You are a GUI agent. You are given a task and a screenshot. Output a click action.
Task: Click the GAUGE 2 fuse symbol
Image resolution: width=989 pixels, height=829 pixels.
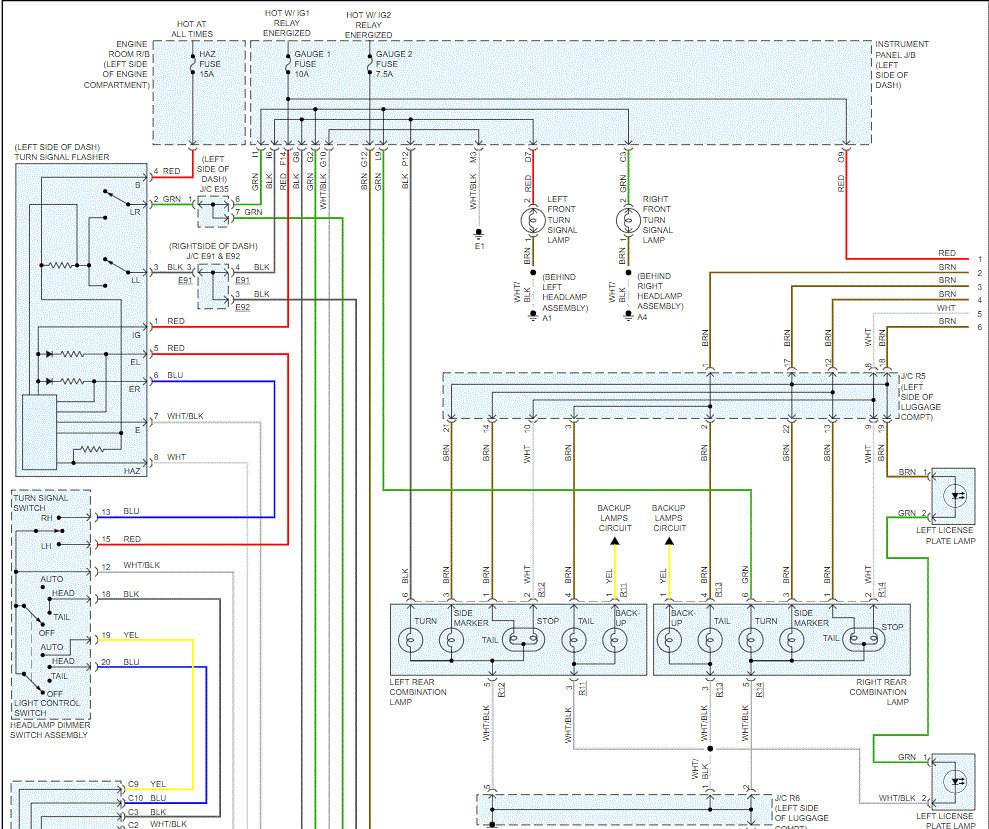tap(370, 64)
